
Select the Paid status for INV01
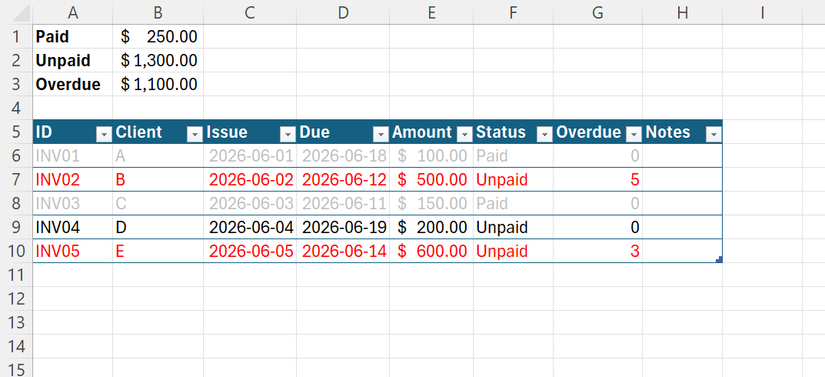click(x=513, y=156)
